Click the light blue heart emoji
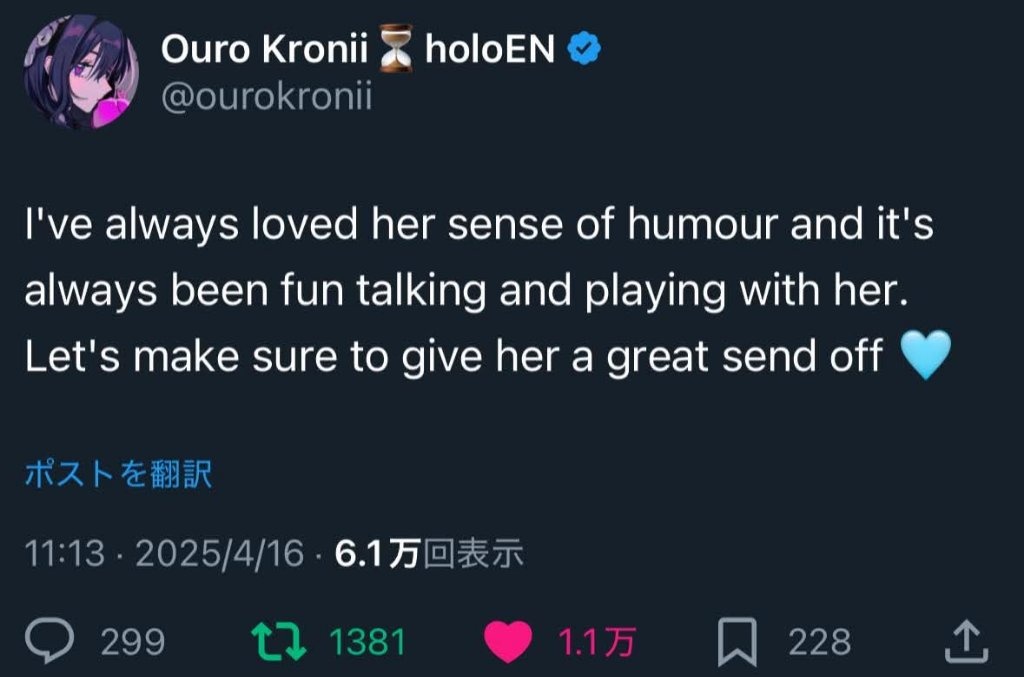 (x=925, y=355)
